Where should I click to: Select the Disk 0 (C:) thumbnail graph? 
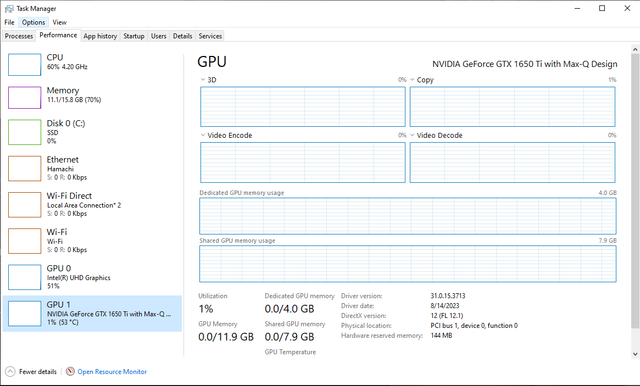24,132
